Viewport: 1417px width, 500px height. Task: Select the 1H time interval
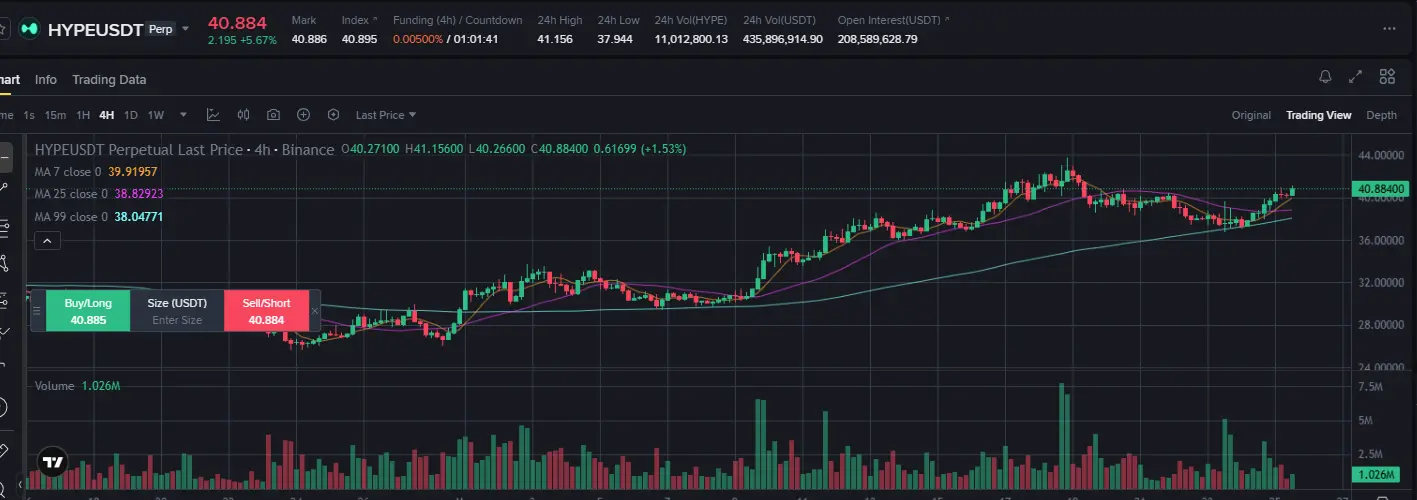pos(83,115)
